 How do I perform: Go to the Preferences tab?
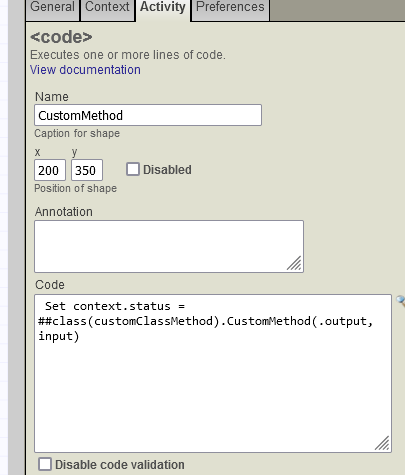click(x=230, y=8)
